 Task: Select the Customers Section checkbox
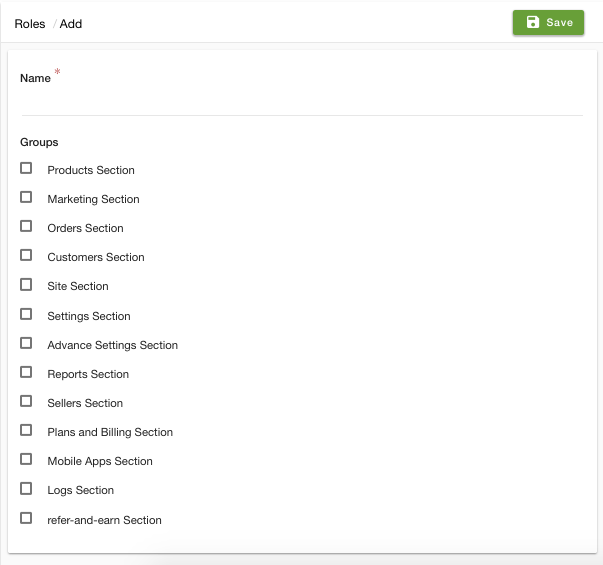pos(26,255)
